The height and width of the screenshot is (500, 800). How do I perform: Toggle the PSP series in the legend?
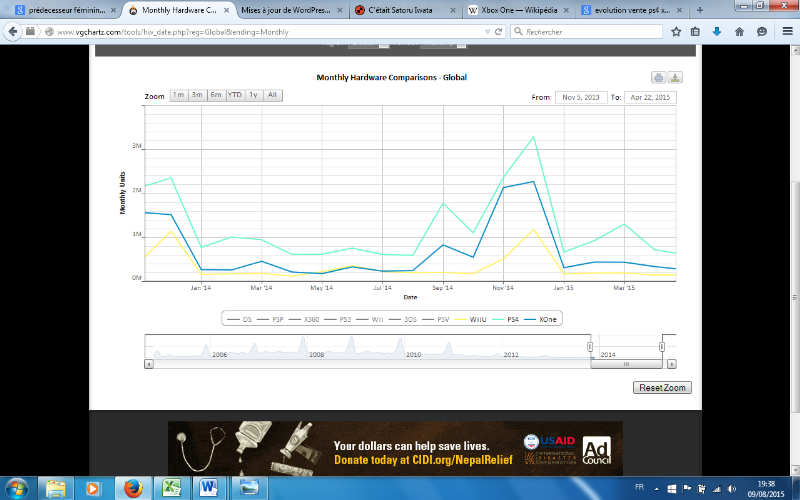pyautogui.click(x=271, y=319)
